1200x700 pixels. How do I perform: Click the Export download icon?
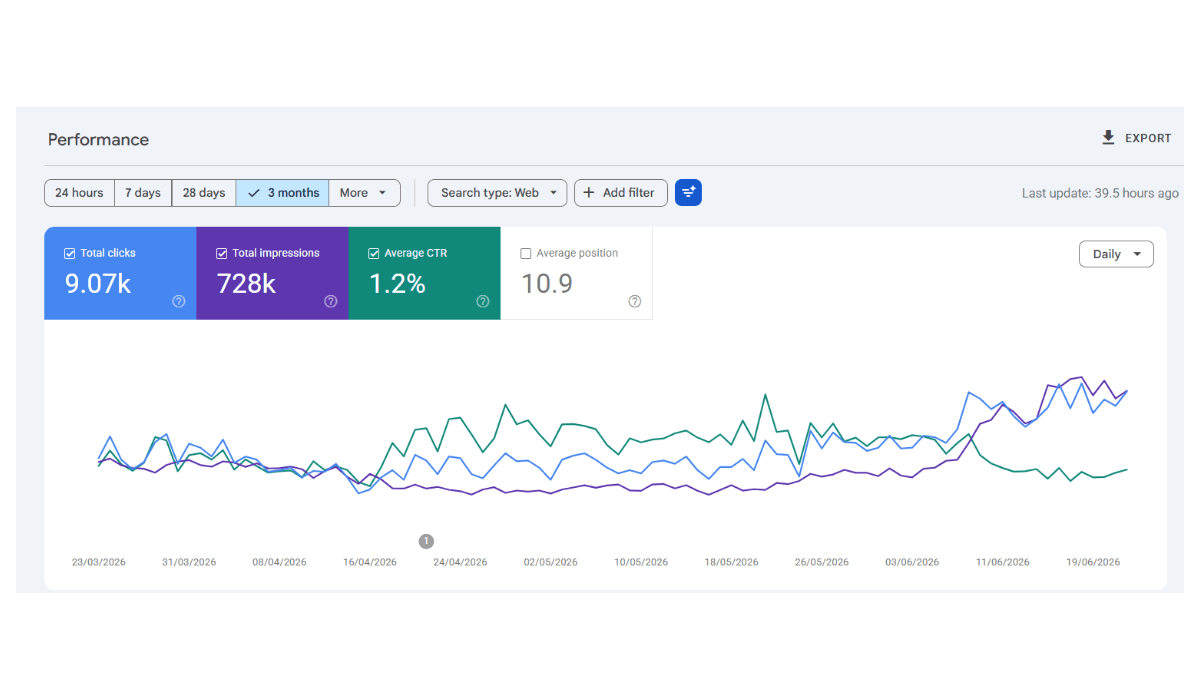[x=1108, y=138]
